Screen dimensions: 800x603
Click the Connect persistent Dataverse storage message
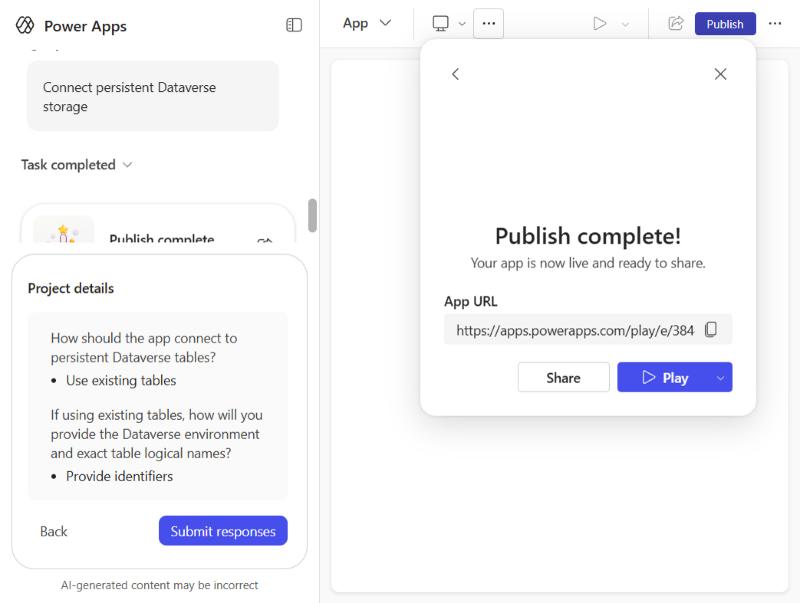(x=153, y=96)
